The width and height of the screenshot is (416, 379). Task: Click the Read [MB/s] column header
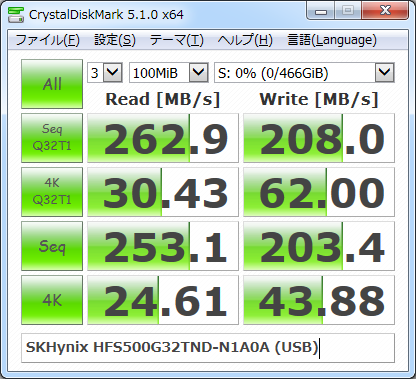click(x=163, y=99)
